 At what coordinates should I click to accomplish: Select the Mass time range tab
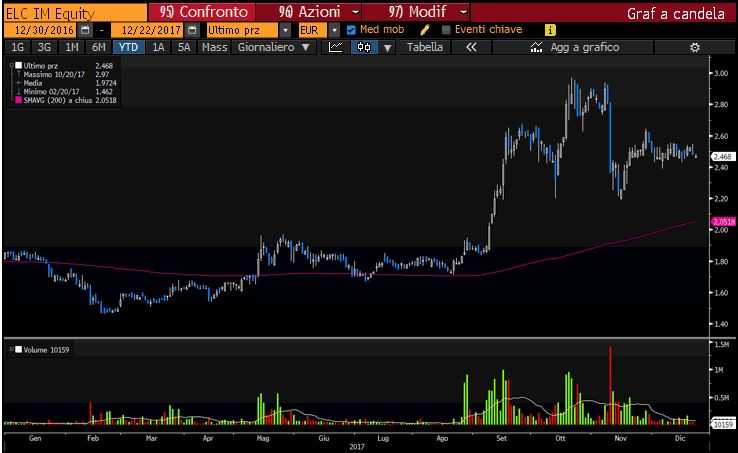214,47
